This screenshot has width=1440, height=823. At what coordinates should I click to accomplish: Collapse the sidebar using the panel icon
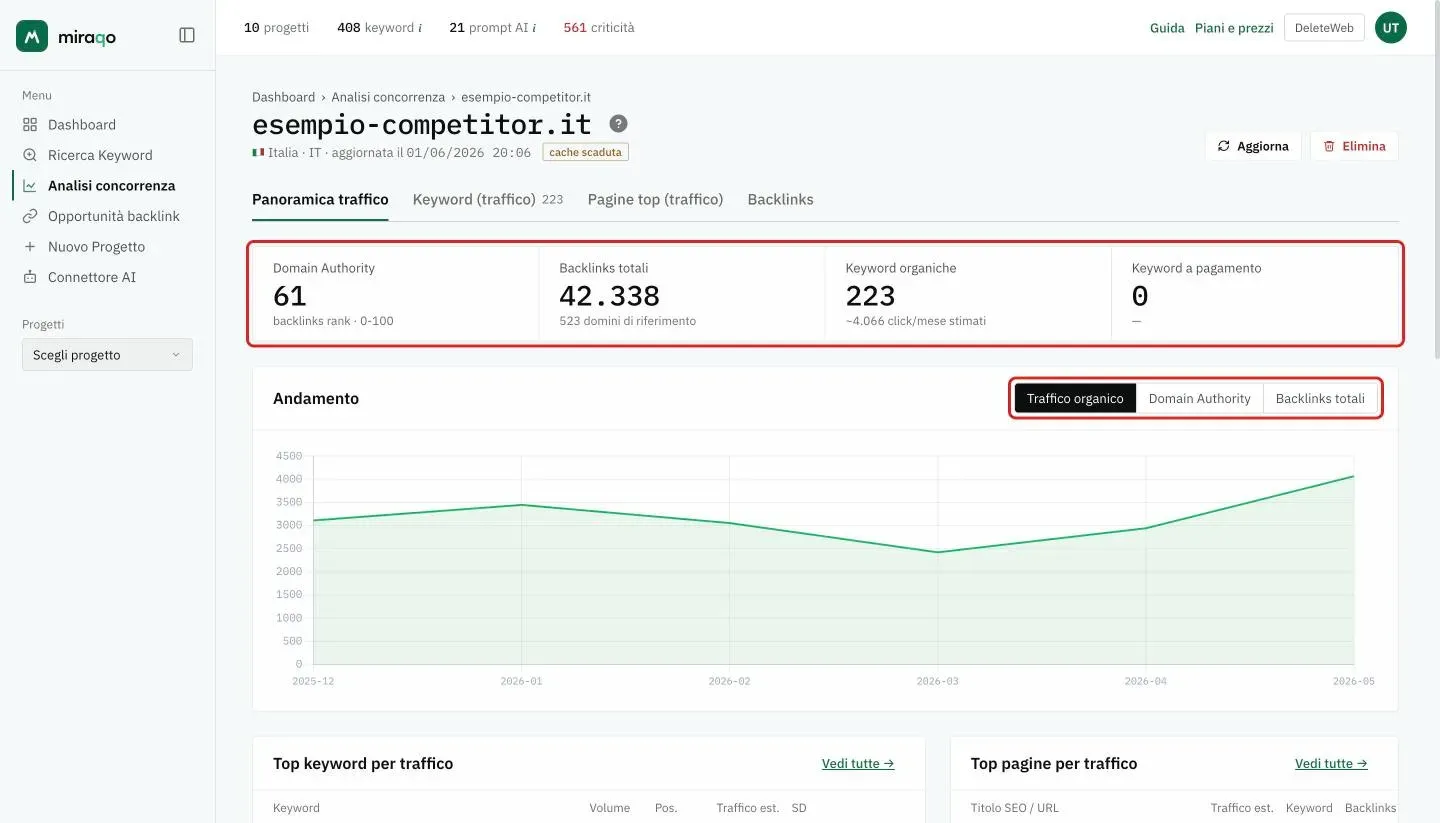tap(187, 35)
